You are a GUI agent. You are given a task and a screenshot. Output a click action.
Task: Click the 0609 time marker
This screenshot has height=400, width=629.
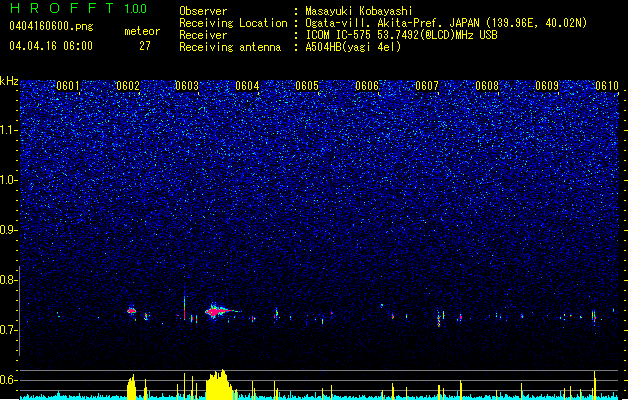click(x=547, y=86)
